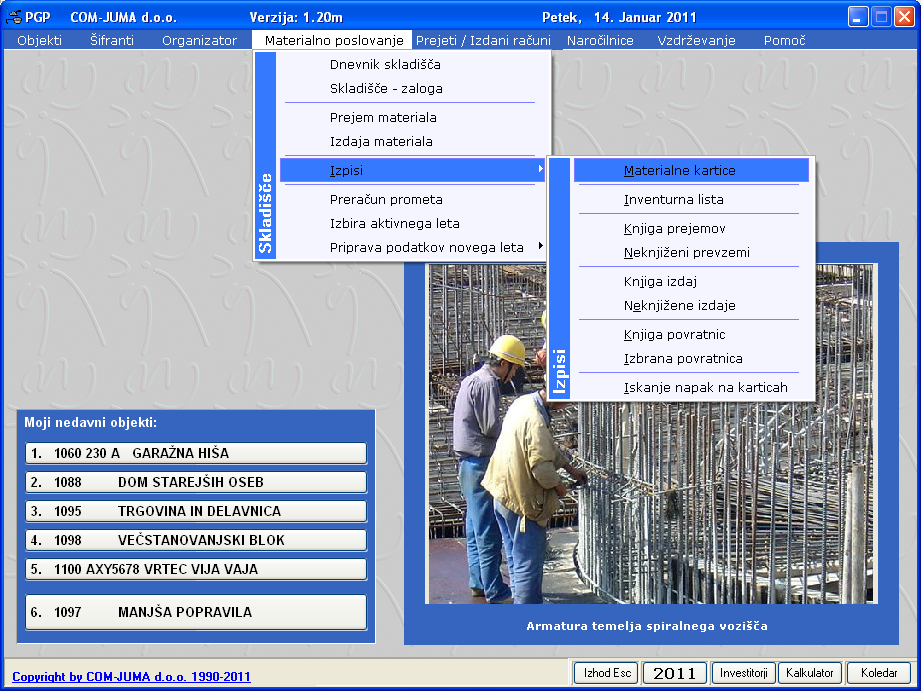Open the Šifranti menu
This screenshot has height=691, width=921.
pos(111,41)
